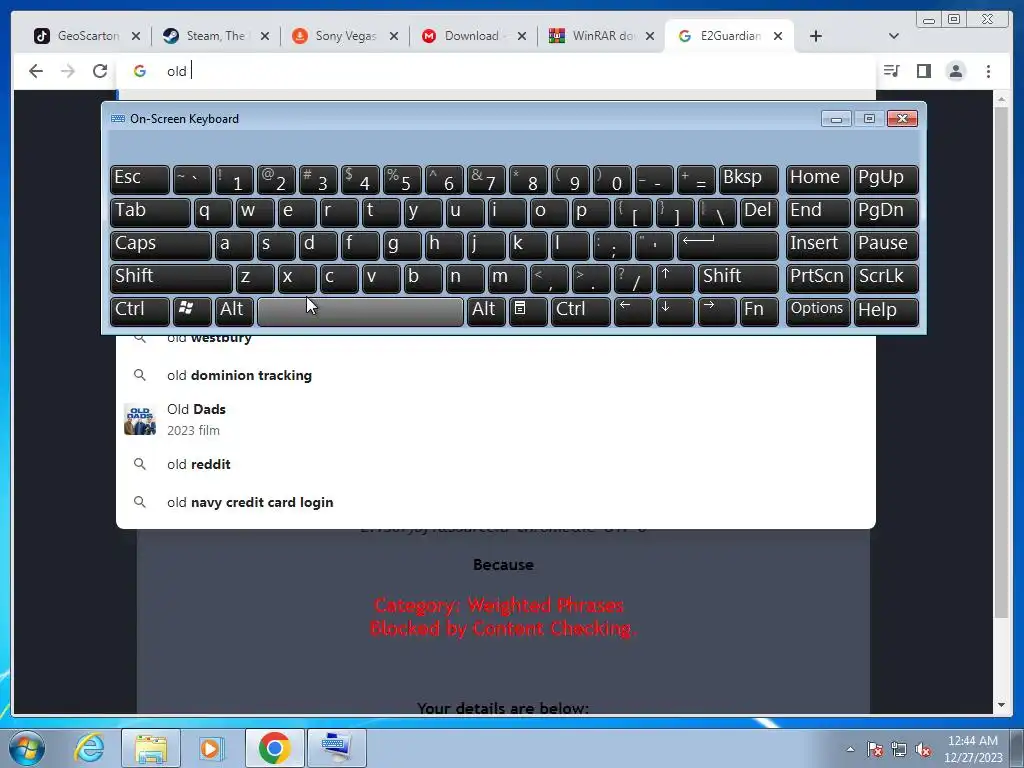
Task: Select 'old navy credit card login' suggestion
Action: click(496, 502)
